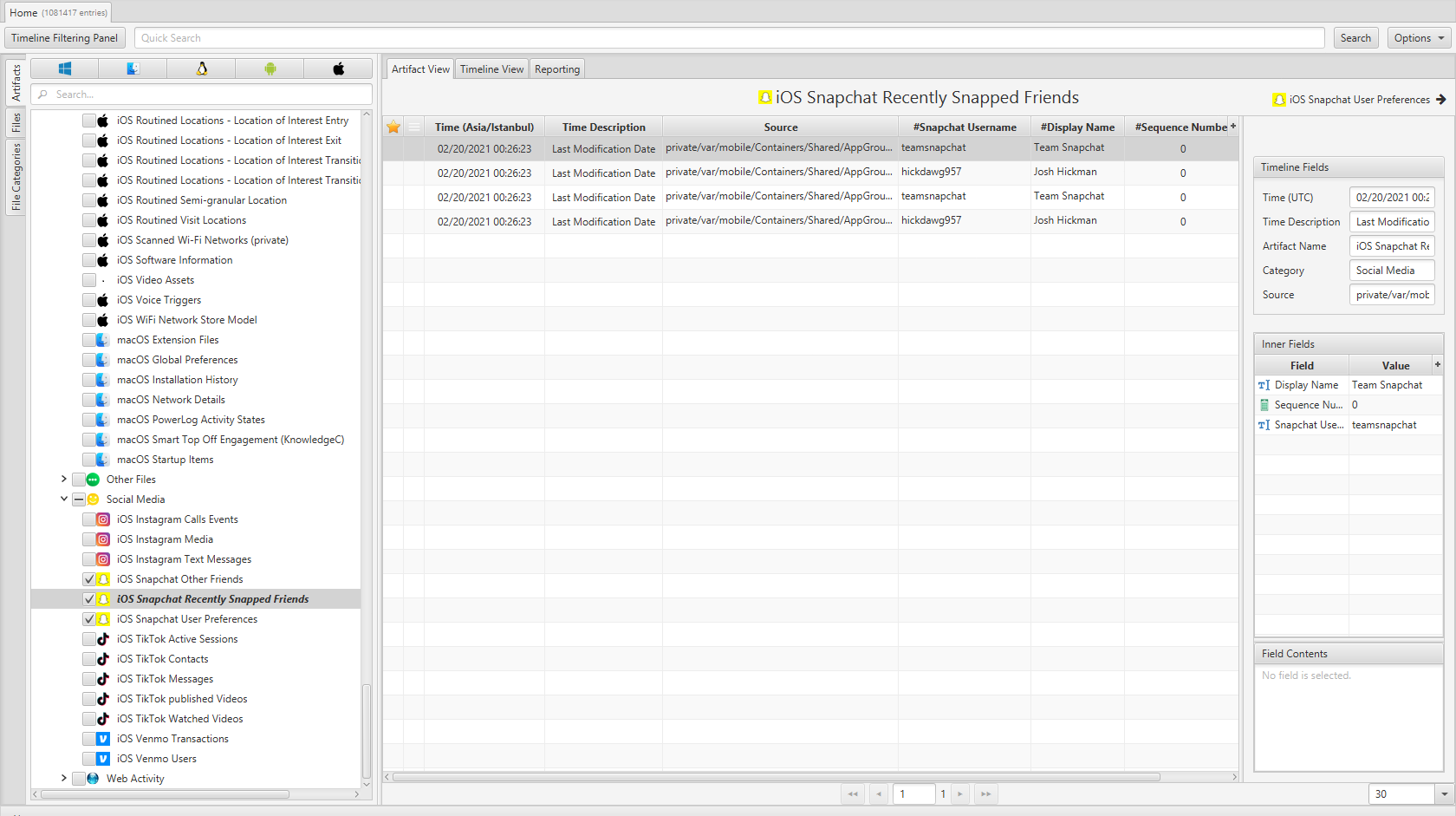Check iOS Video Assets checkbox
Image resolution: width=1456 pixels, height=816 pixels.
pos(89,280)
